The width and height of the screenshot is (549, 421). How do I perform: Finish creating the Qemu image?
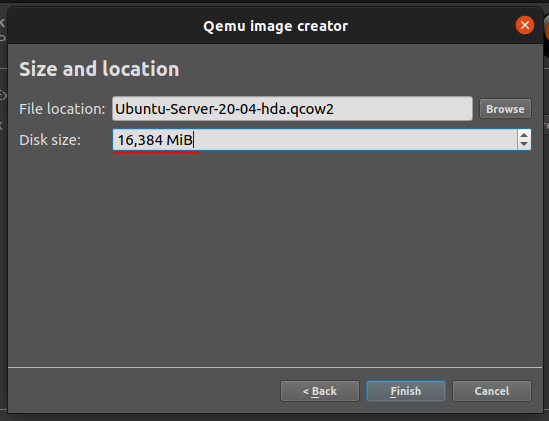406,391
